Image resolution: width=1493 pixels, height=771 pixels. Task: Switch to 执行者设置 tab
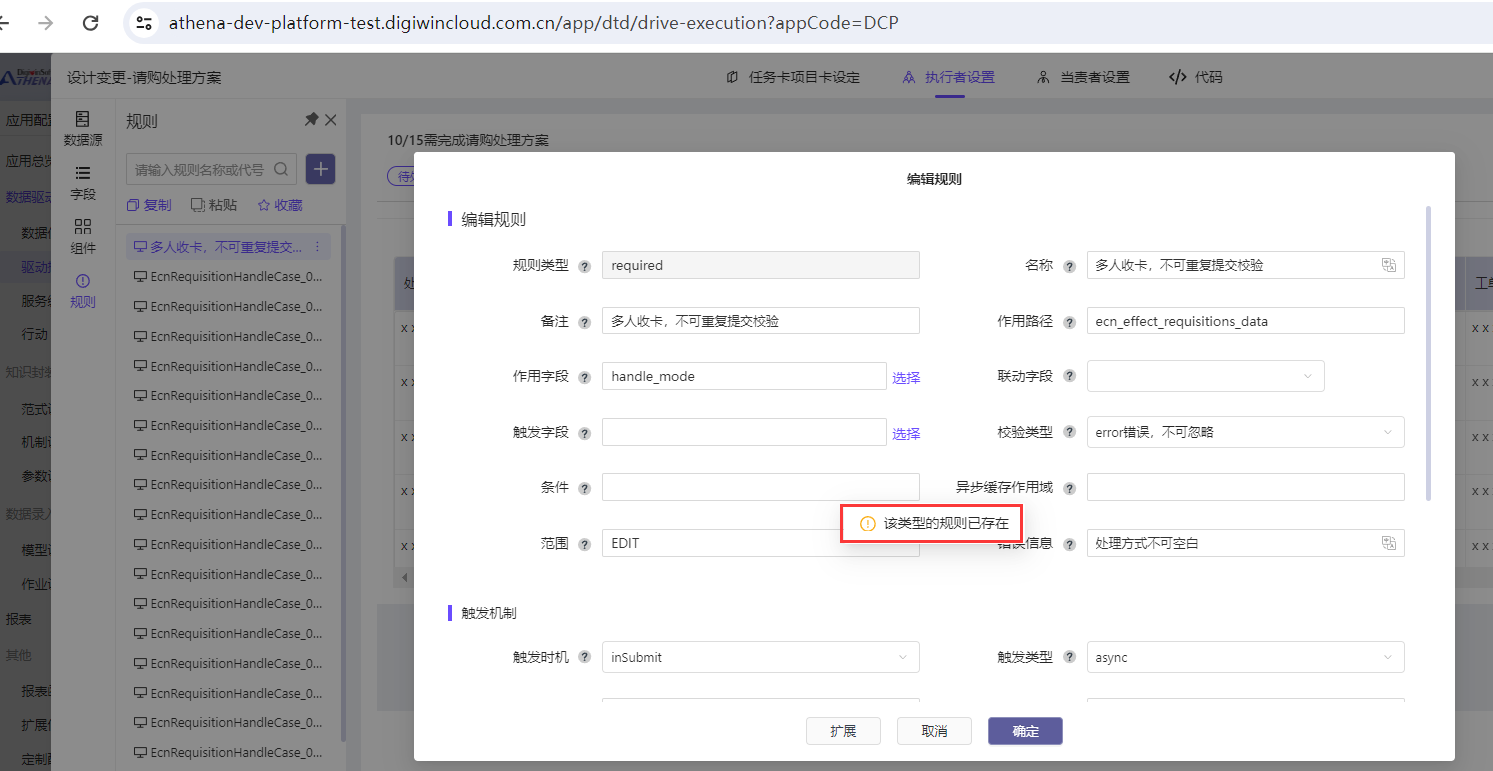[x=949, y=77]
